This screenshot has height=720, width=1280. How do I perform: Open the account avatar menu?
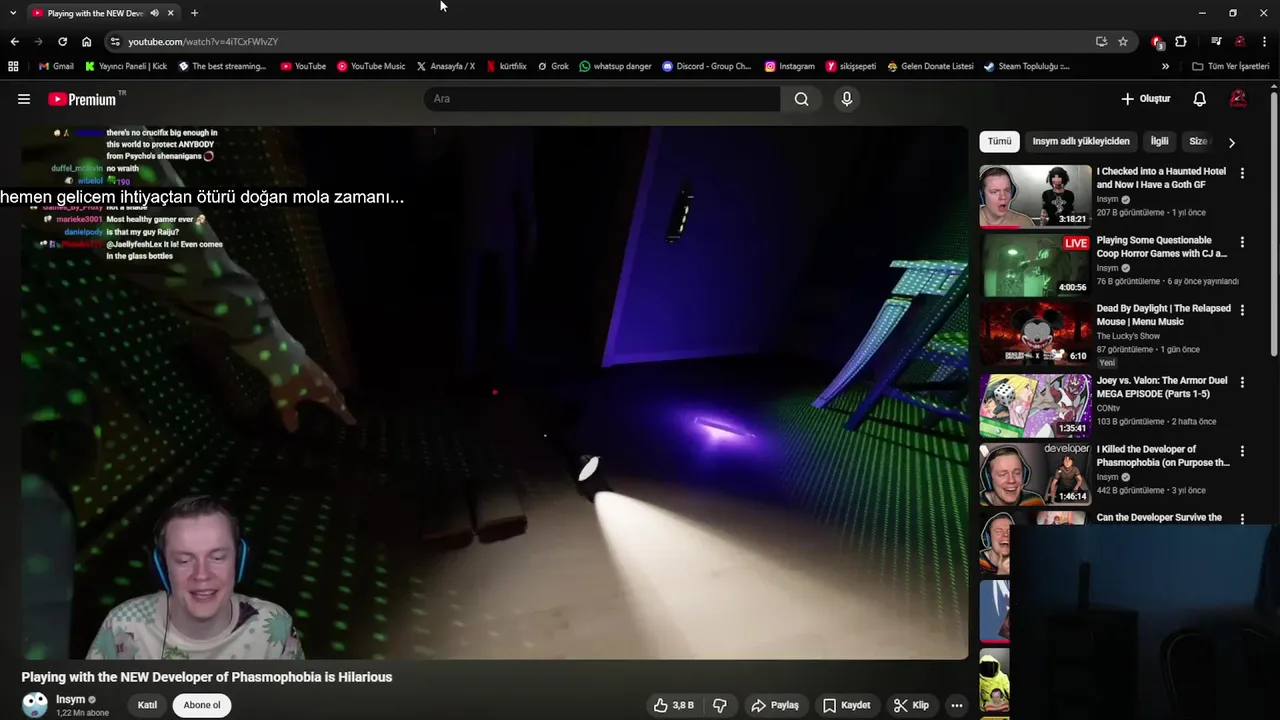[x=1238, y=99]
